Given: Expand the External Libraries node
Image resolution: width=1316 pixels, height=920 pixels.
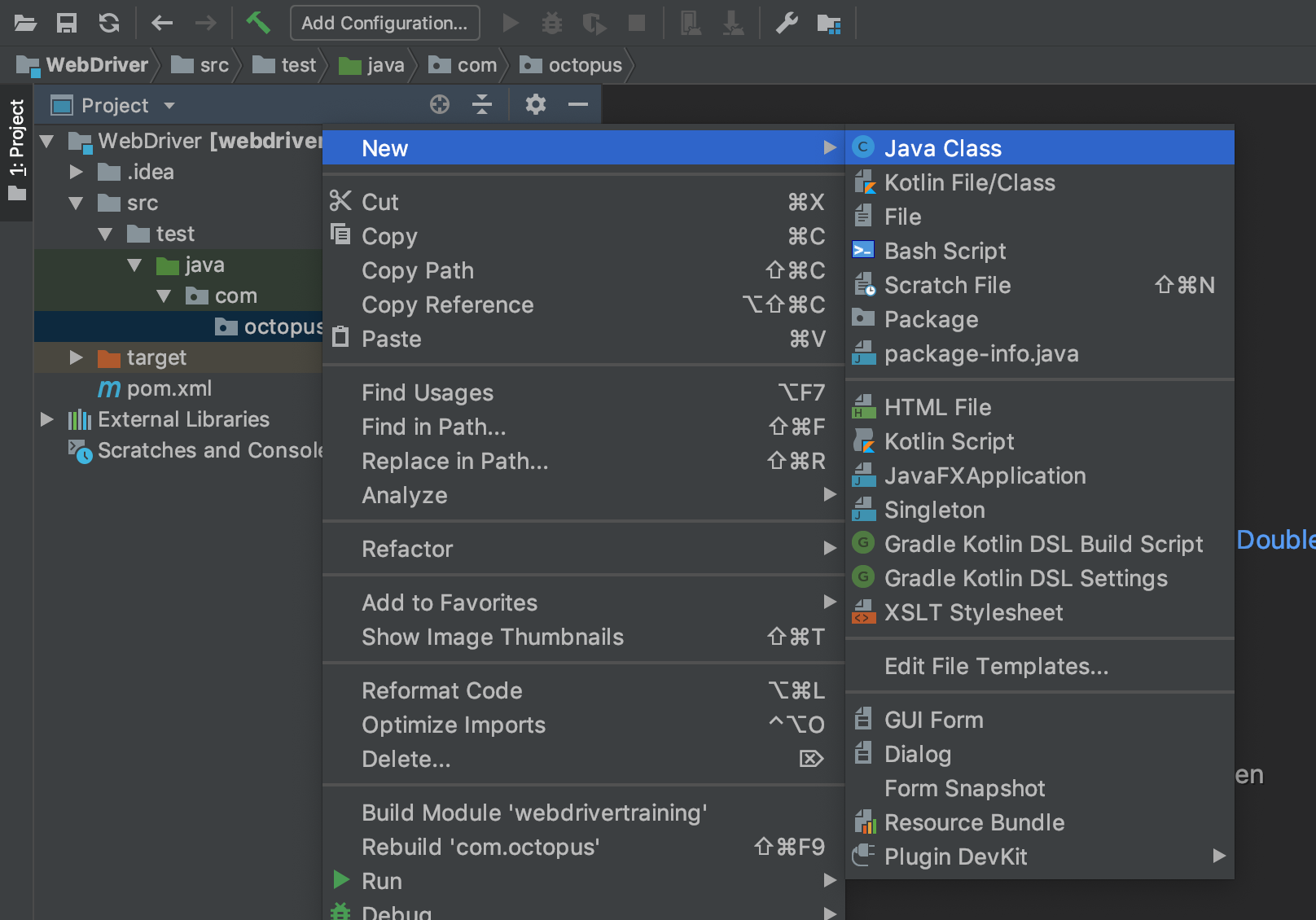Looking at the screenshot, I should [47, 419].
